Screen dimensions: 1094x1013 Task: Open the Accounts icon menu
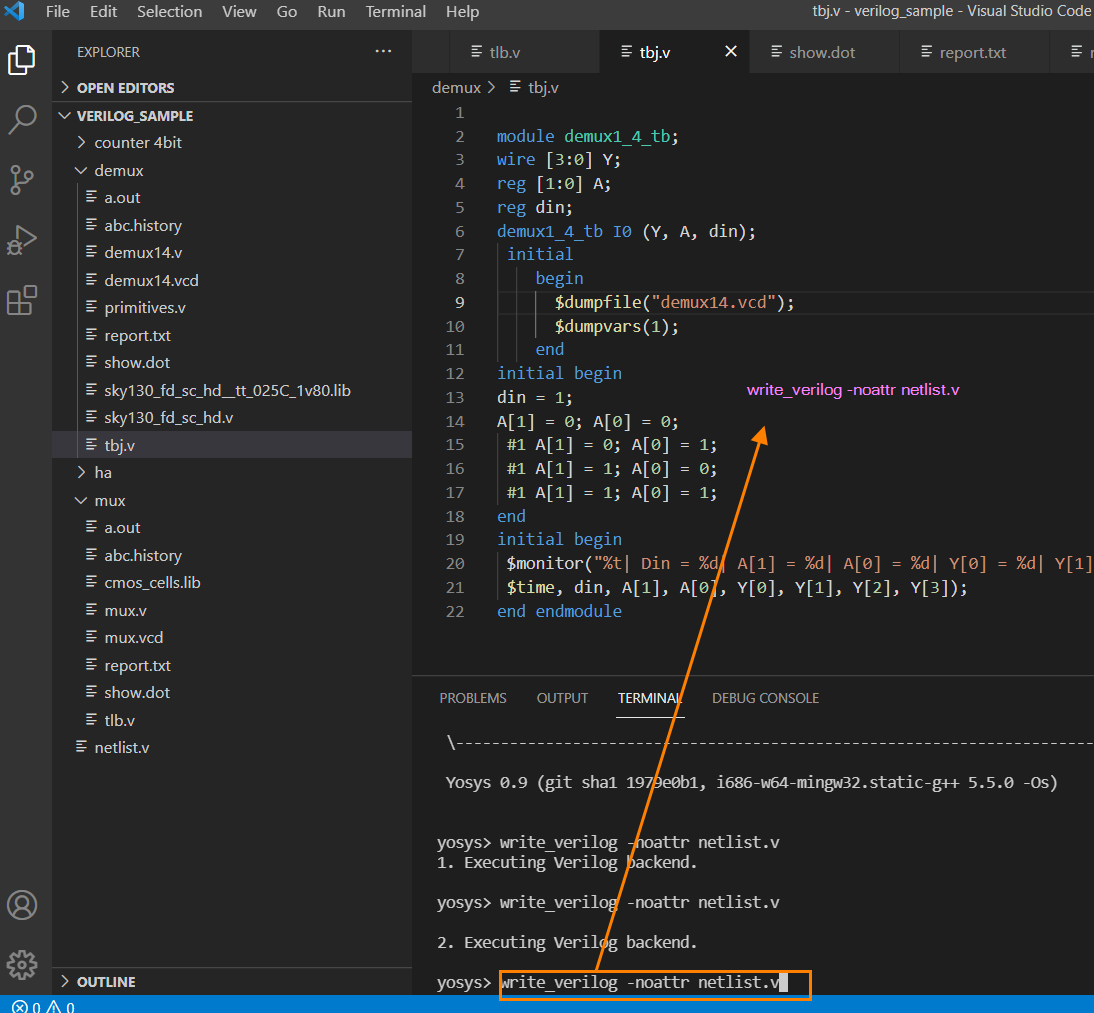tap(22, 905)
